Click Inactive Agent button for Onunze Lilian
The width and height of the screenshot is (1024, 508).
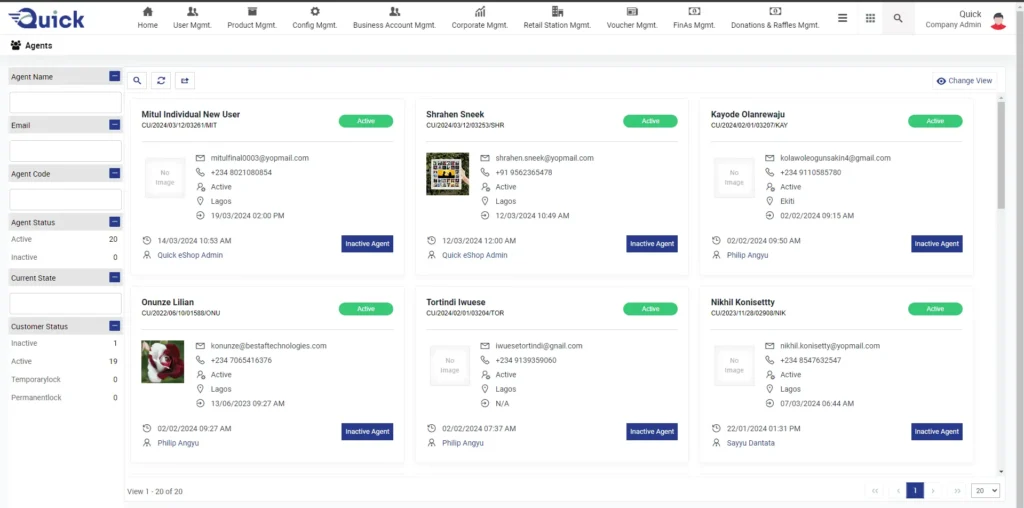tap(367, 432)
